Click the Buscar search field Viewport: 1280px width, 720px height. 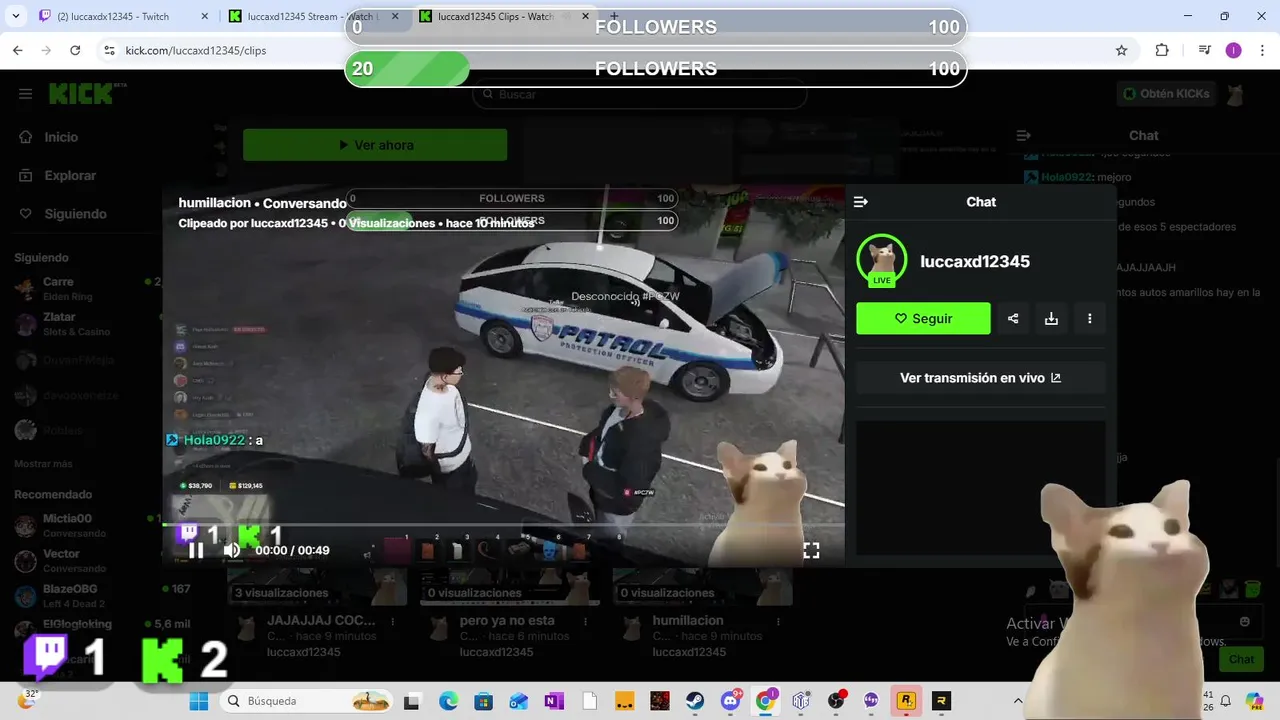[x=640, y=94]
